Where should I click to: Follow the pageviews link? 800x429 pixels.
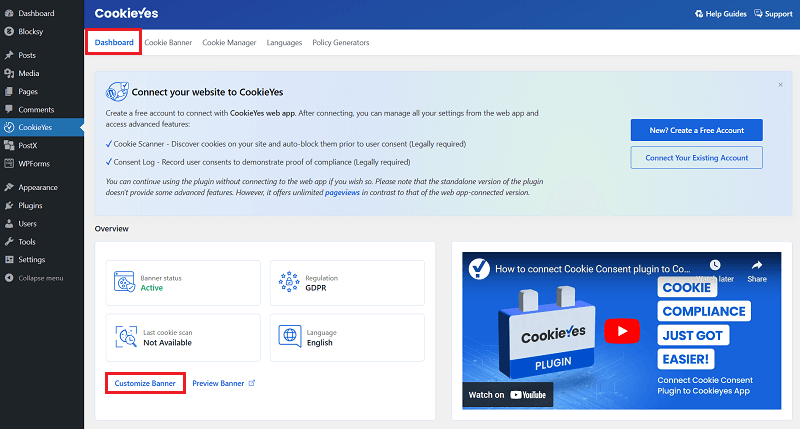[342, 192]
